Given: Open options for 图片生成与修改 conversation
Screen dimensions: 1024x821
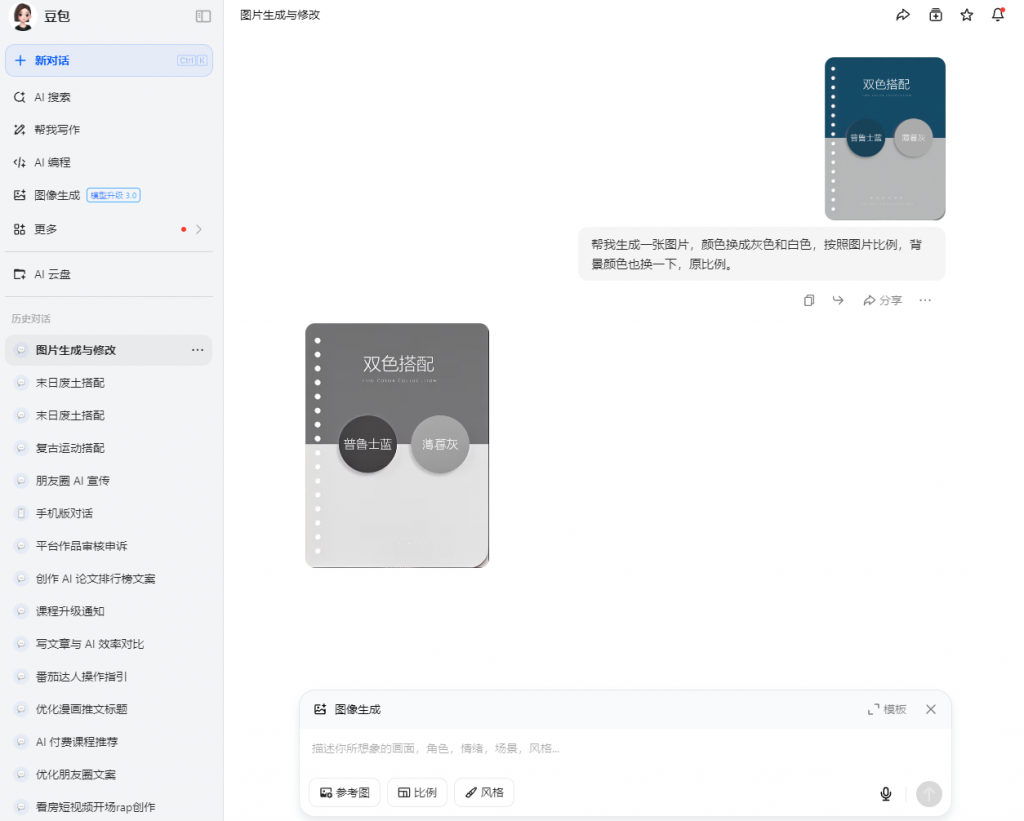Looking at the screenshot, I should 197,350.
